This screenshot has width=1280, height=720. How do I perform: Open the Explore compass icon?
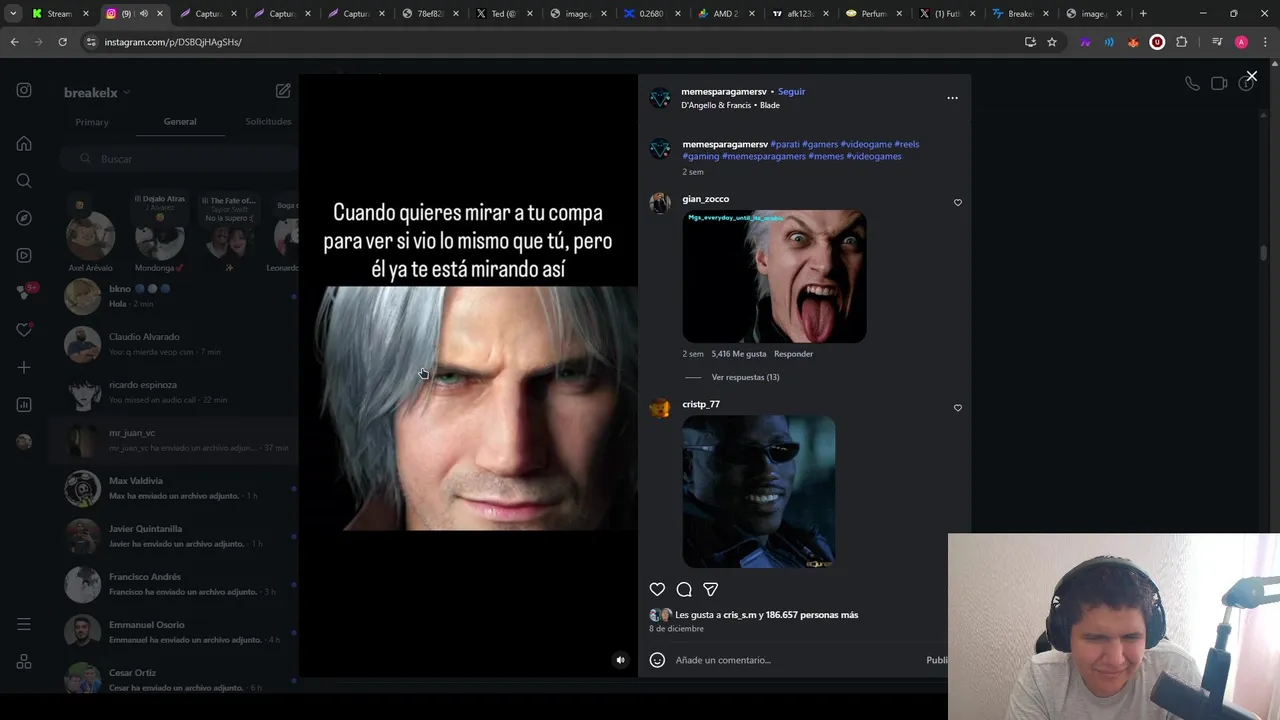click(24, 218)
